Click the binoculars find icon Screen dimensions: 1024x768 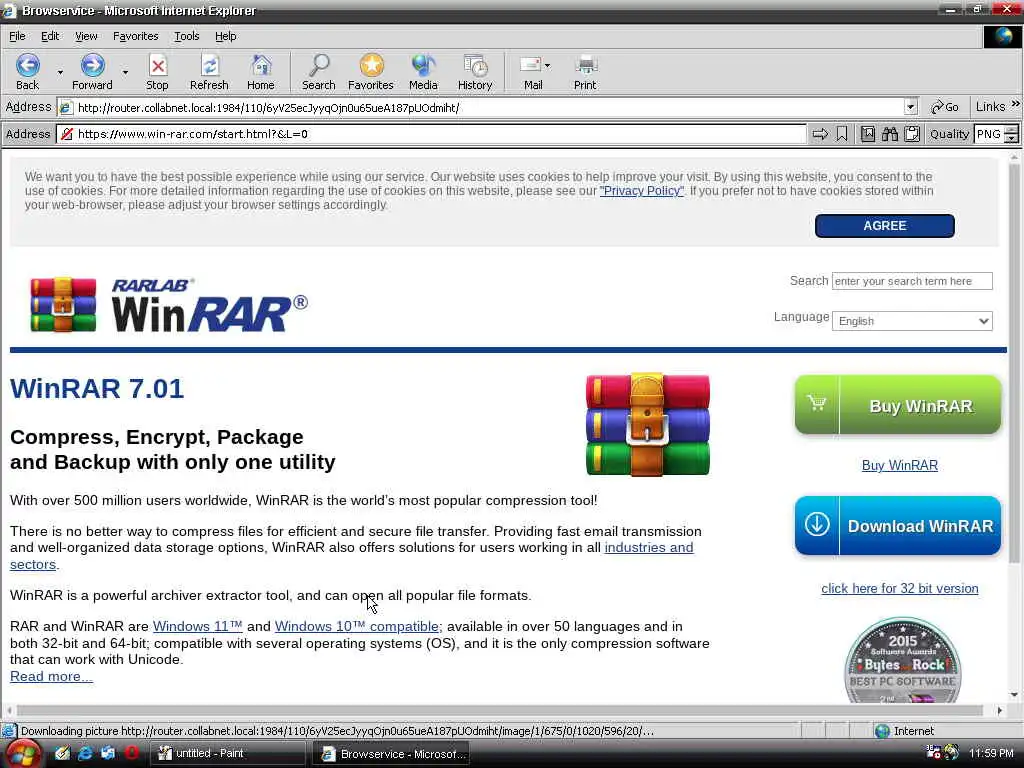click(x=890, y=134)
